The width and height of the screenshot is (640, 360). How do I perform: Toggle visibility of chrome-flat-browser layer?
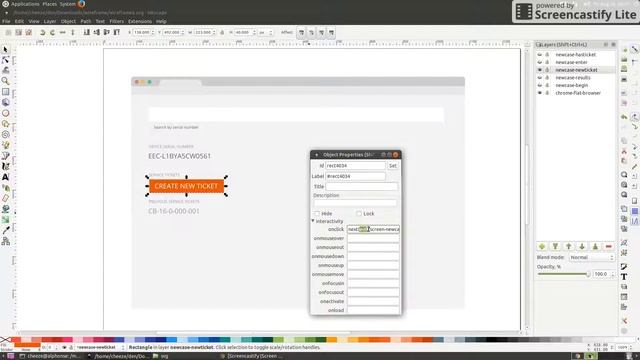click(x=540, y=93)
